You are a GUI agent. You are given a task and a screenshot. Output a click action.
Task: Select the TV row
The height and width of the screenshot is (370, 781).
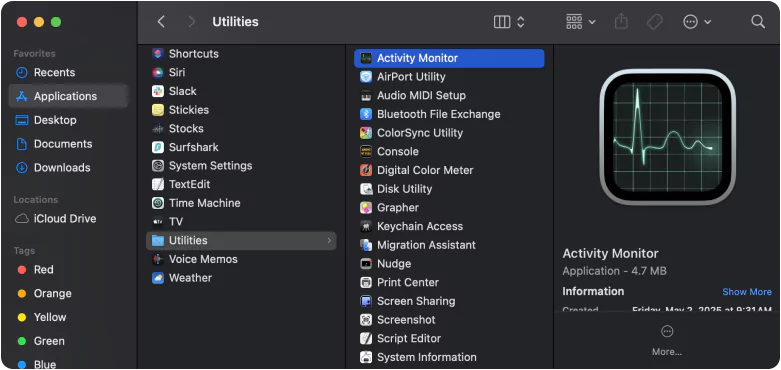(241, 222)
